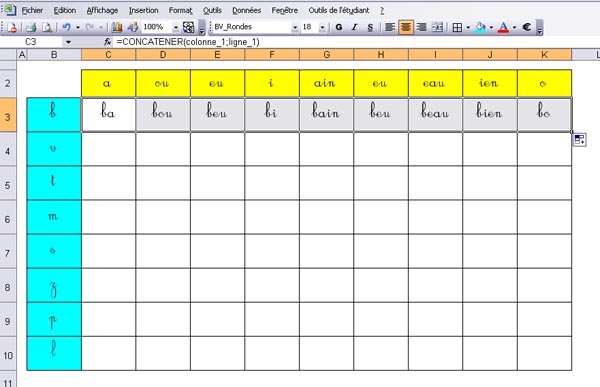
Task: Open the Données menu
Action: point(246,10)
